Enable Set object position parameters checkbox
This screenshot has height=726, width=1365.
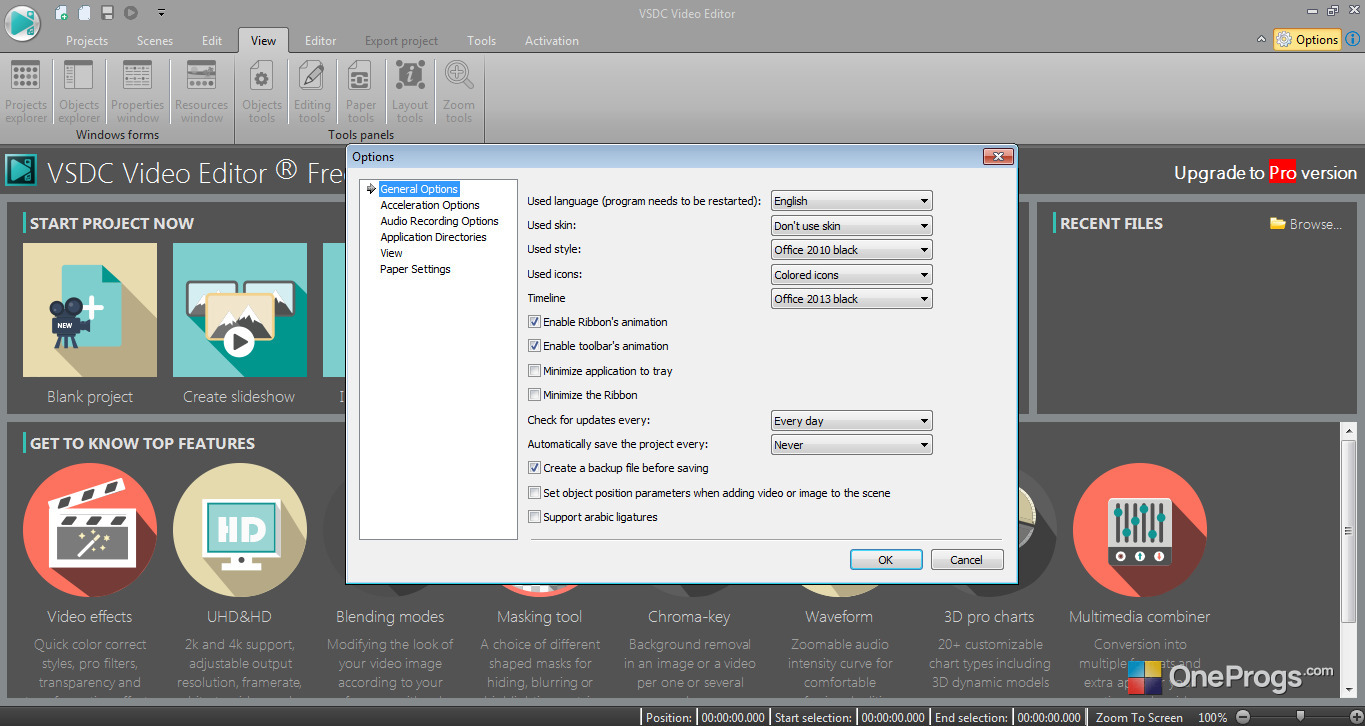click(x=534, y=493)
